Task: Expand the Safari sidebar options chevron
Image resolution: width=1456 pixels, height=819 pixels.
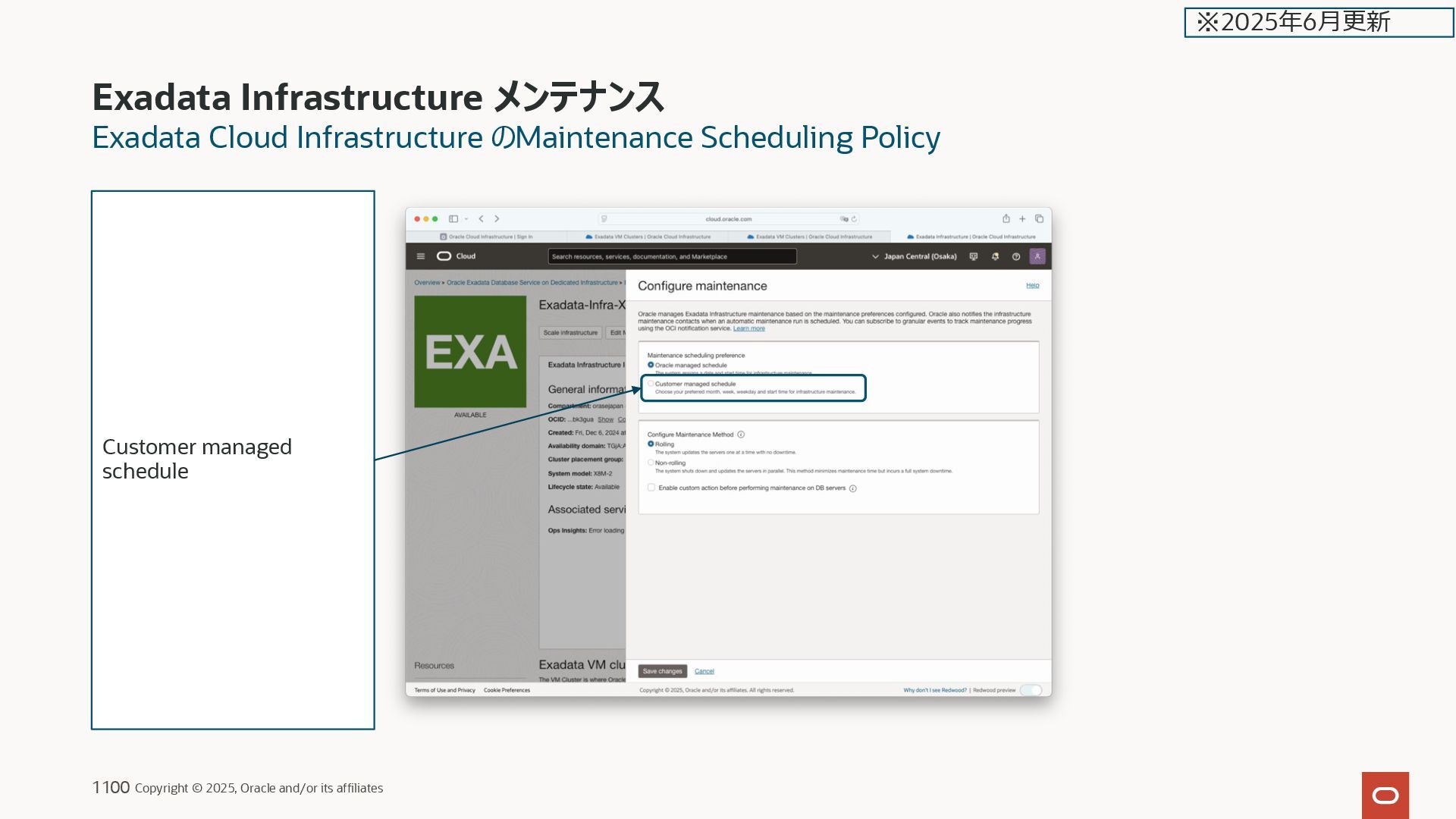Action: (x=466, y=218)
